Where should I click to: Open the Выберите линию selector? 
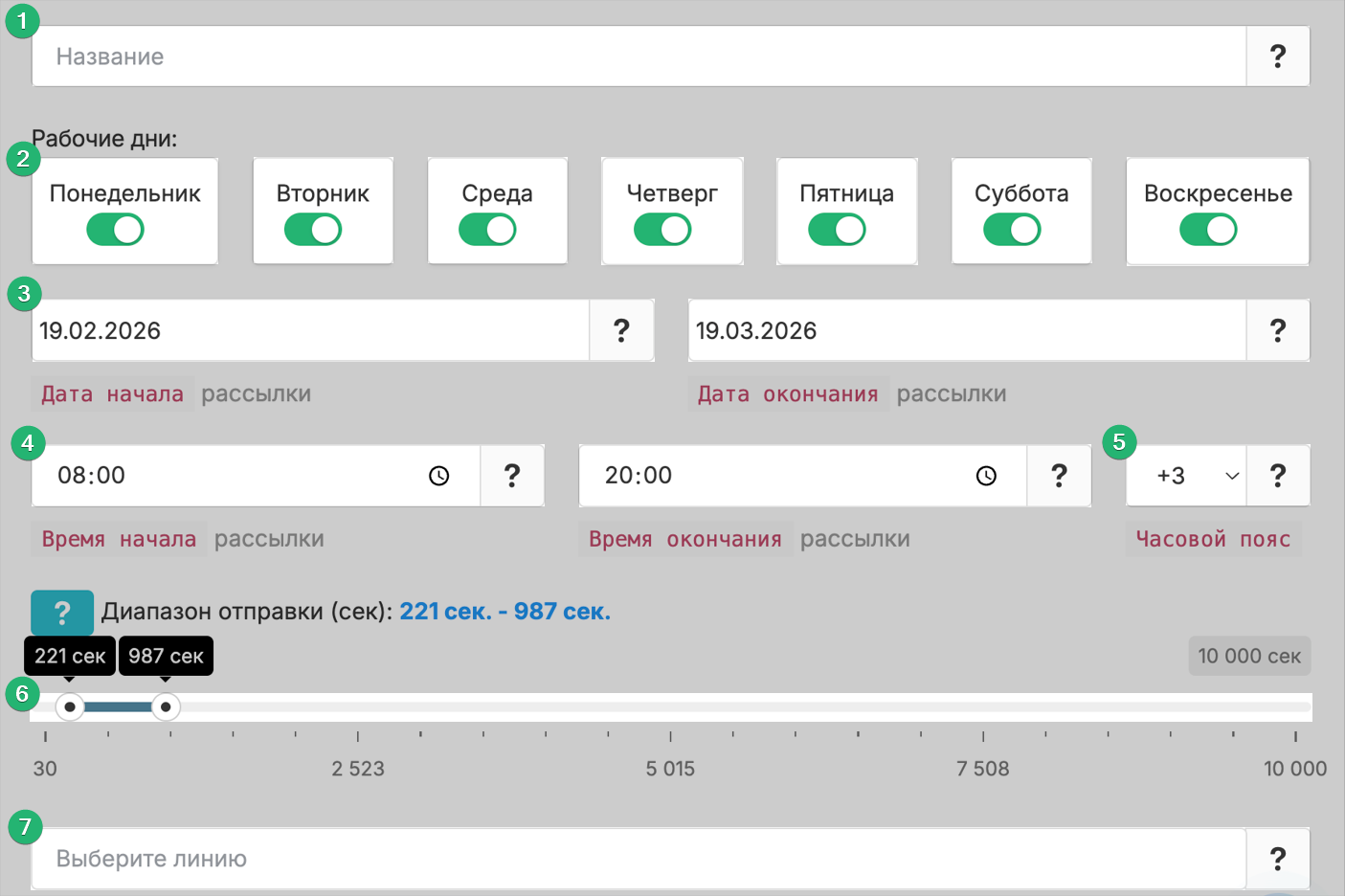[x=638, y=859]
